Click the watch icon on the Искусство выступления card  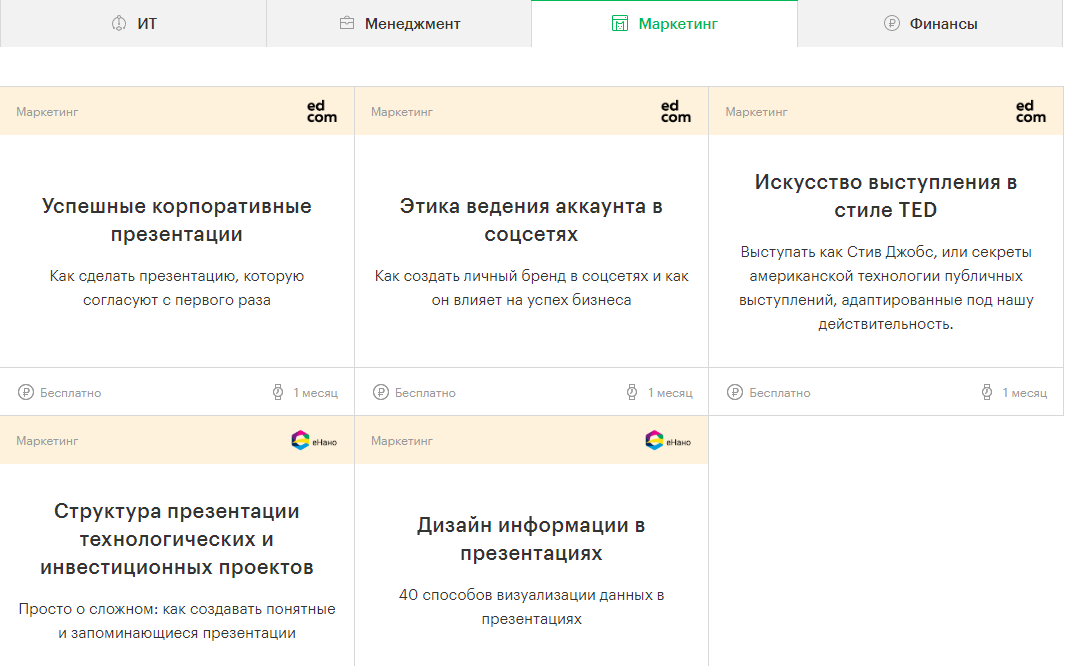pyautogui.click(x=987, y=393)
